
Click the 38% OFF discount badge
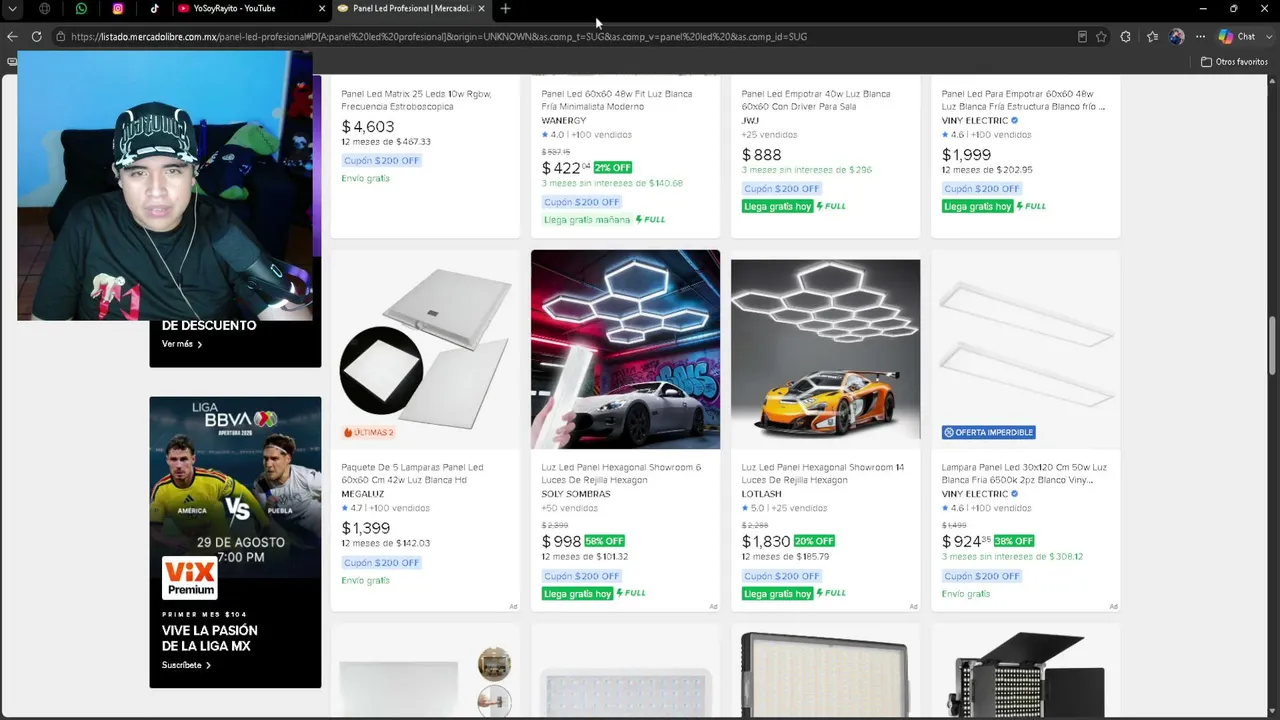click(x=1014, y=542)
